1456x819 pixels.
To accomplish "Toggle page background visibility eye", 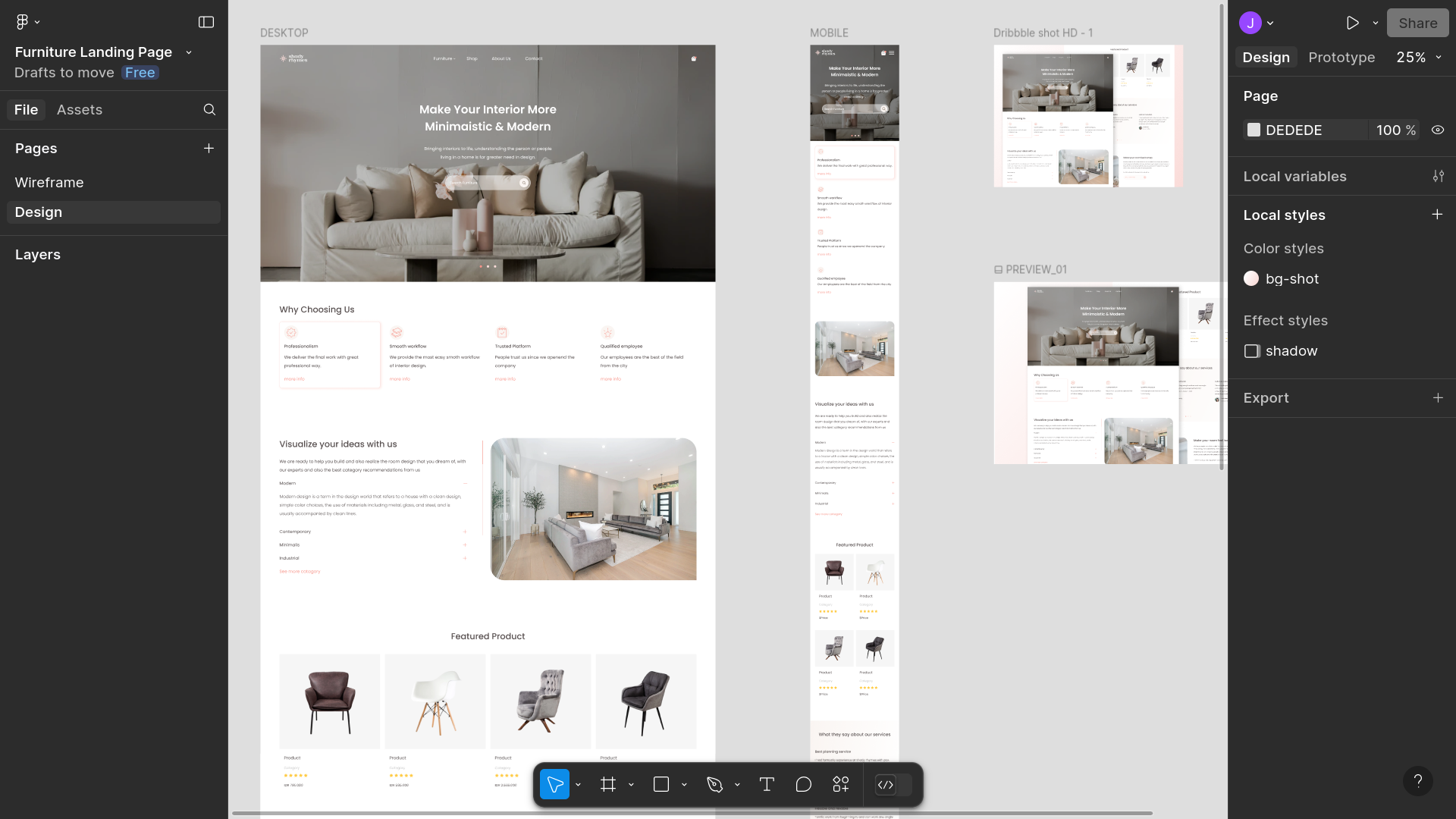I will (x=1437, y=130).
